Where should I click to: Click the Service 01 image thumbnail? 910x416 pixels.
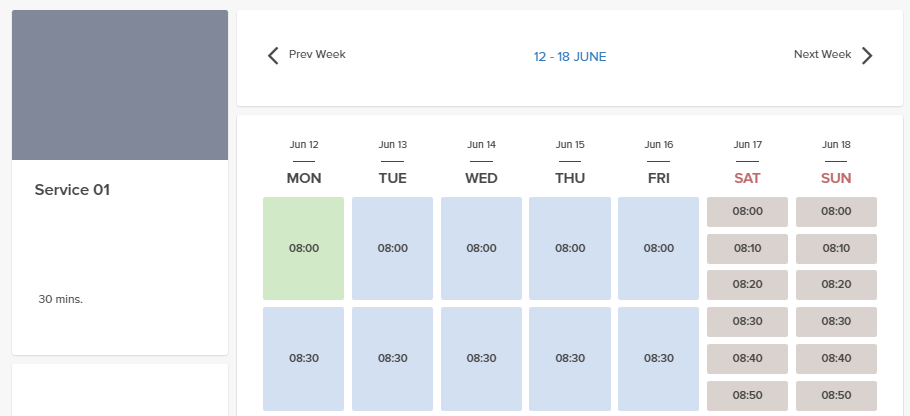120,85
